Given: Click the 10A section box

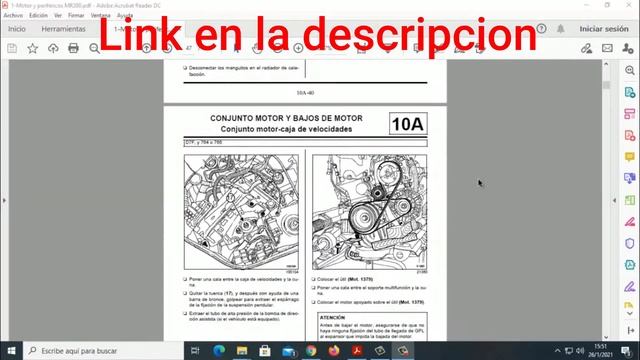Looking at the screenshot, I should tap(408, 124).
